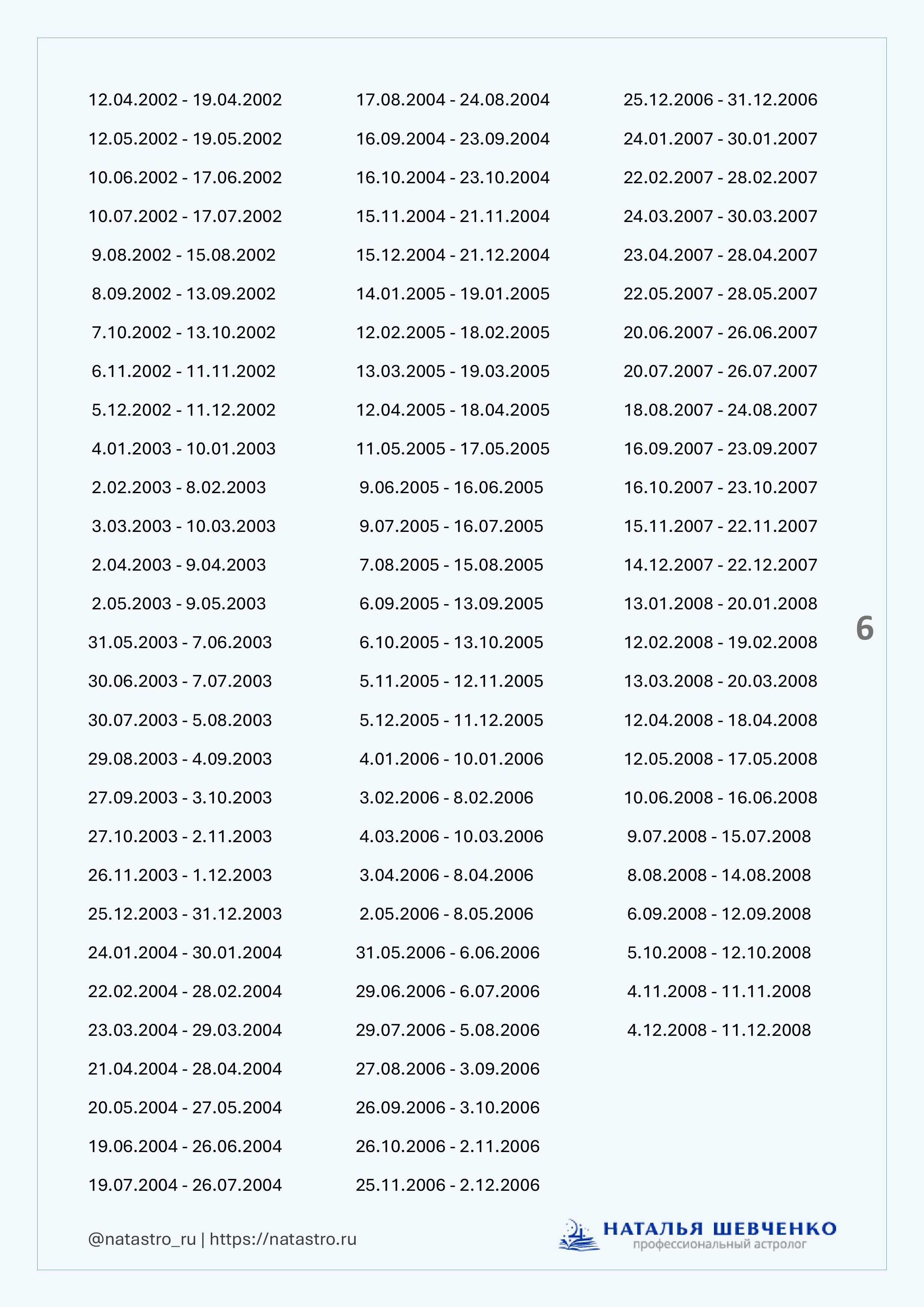The image size is (924, 1307).
Task: Click the entry 9.07.2008 - 15.07.2008
Action: (719, 836)
